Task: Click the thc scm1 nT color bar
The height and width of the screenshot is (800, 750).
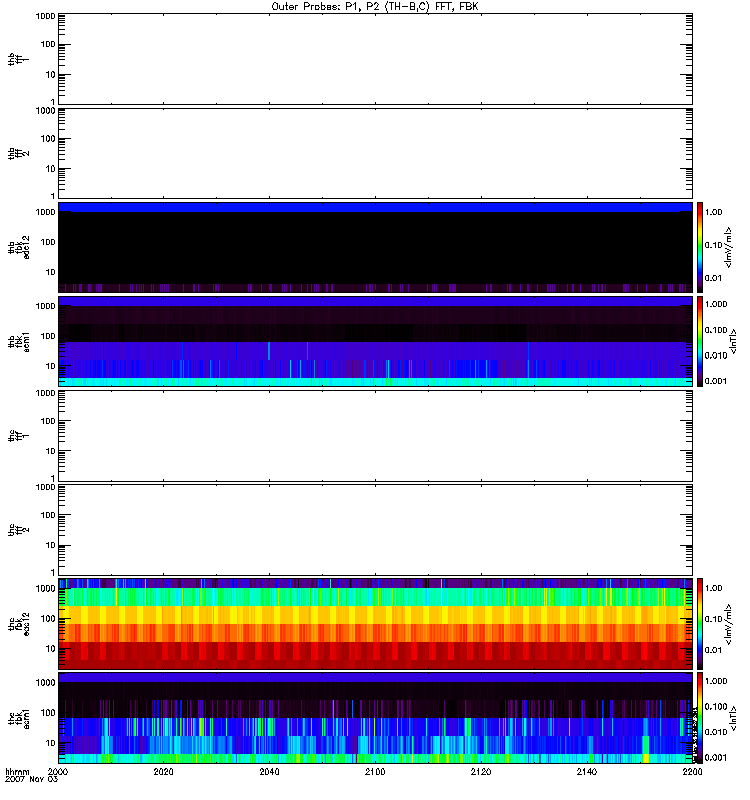Action: 700,718
